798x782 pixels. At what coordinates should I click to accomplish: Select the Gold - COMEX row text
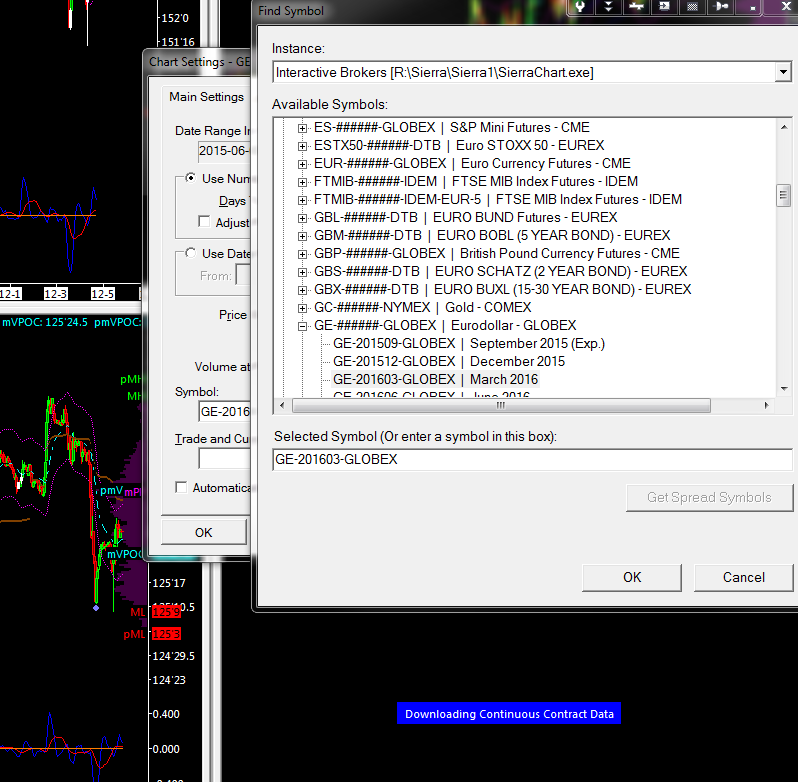[x=488, y=307]
